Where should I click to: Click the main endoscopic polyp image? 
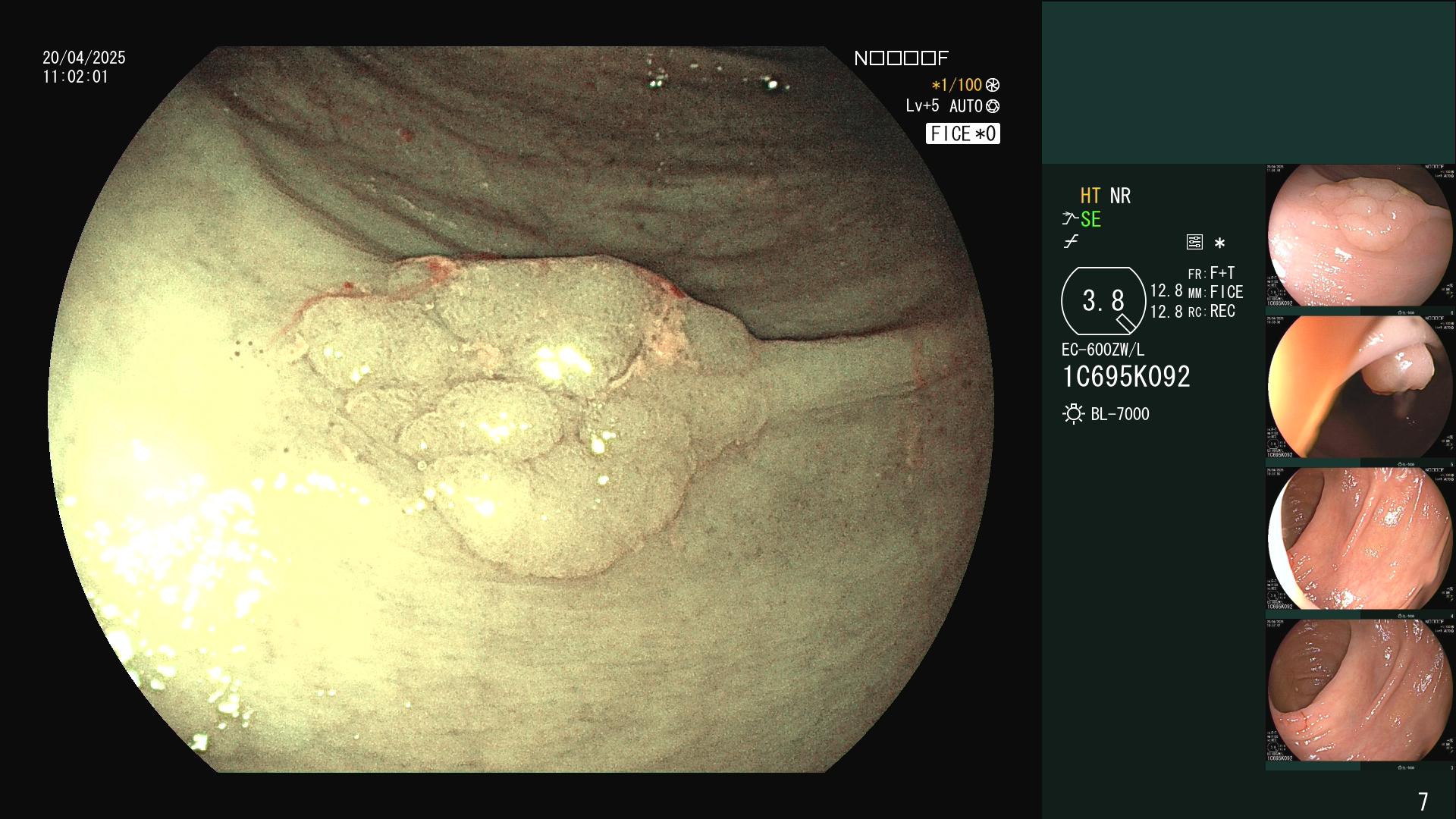tap(521, 409)
